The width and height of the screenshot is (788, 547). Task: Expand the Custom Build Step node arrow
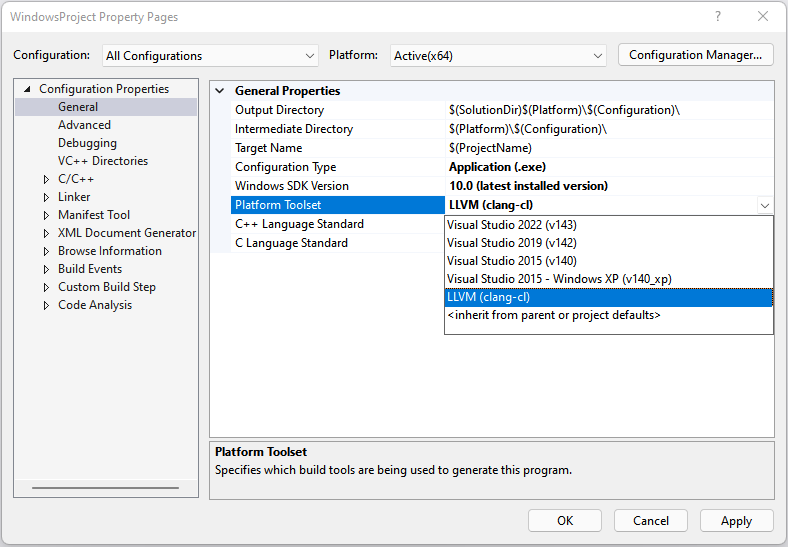46,288
